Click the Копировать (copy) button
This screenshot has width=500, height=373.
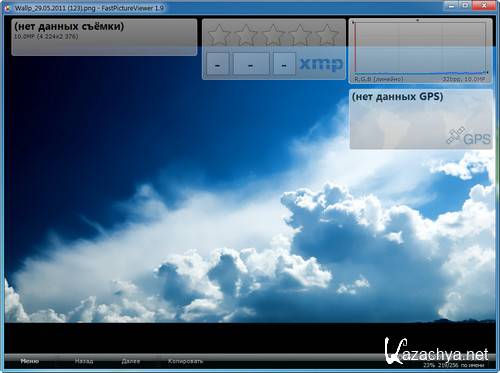[185, 361]
